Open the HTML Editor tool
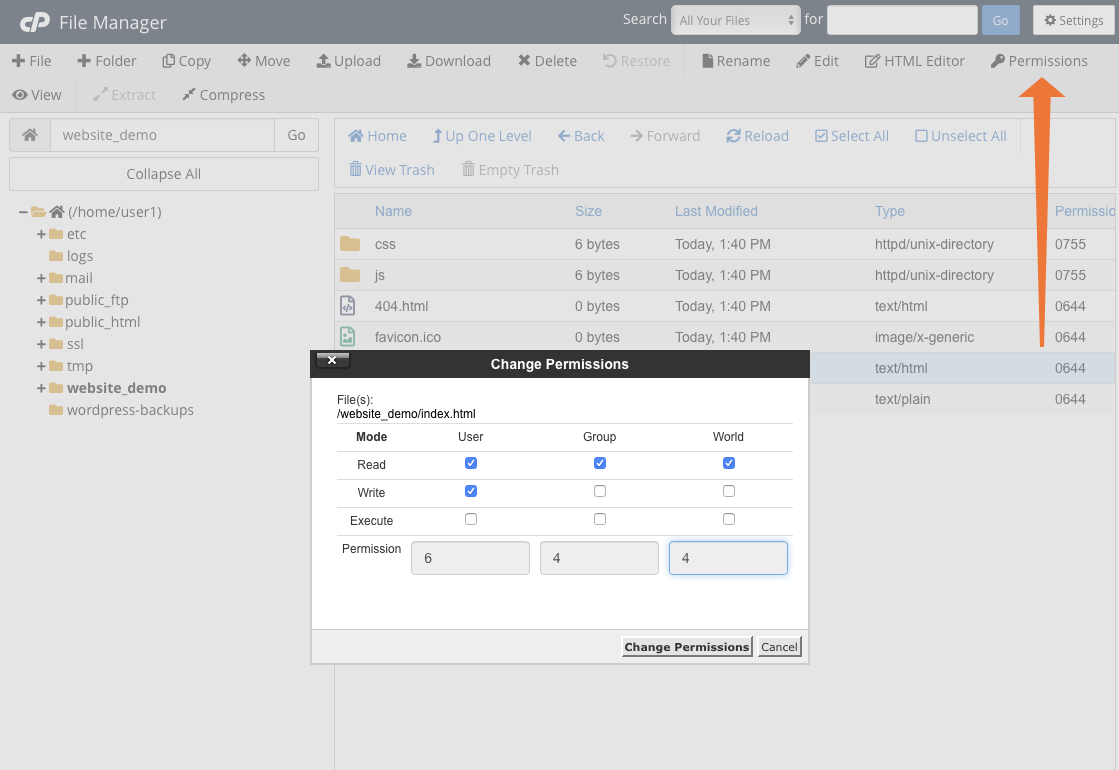The width and height of the screenshot is (1119, 770). click(x=914, y=61)
